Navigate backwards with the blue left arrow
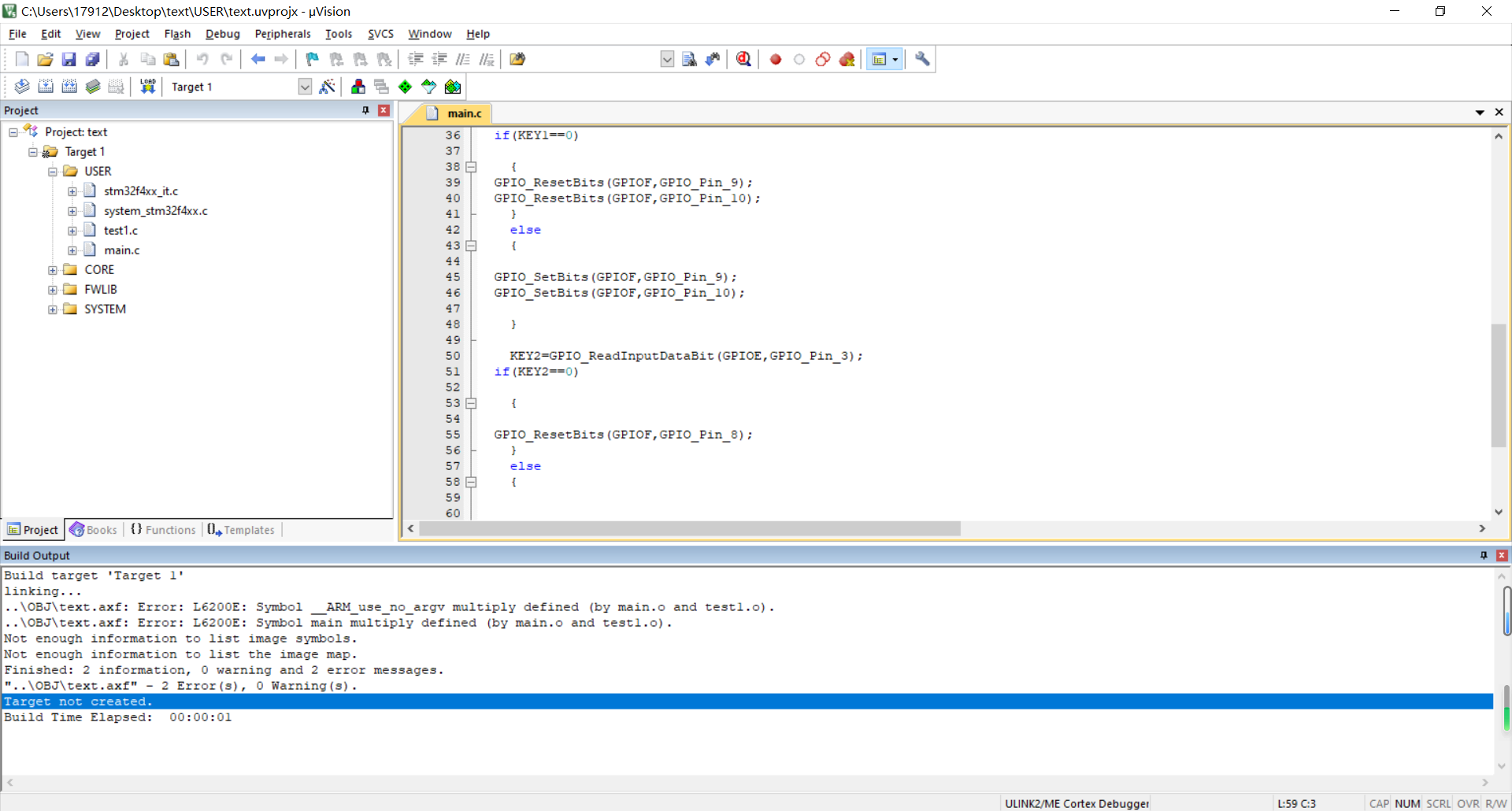The width and height of the screenshot is (1512, 811). pyautogui.click(x=258, y=59)
